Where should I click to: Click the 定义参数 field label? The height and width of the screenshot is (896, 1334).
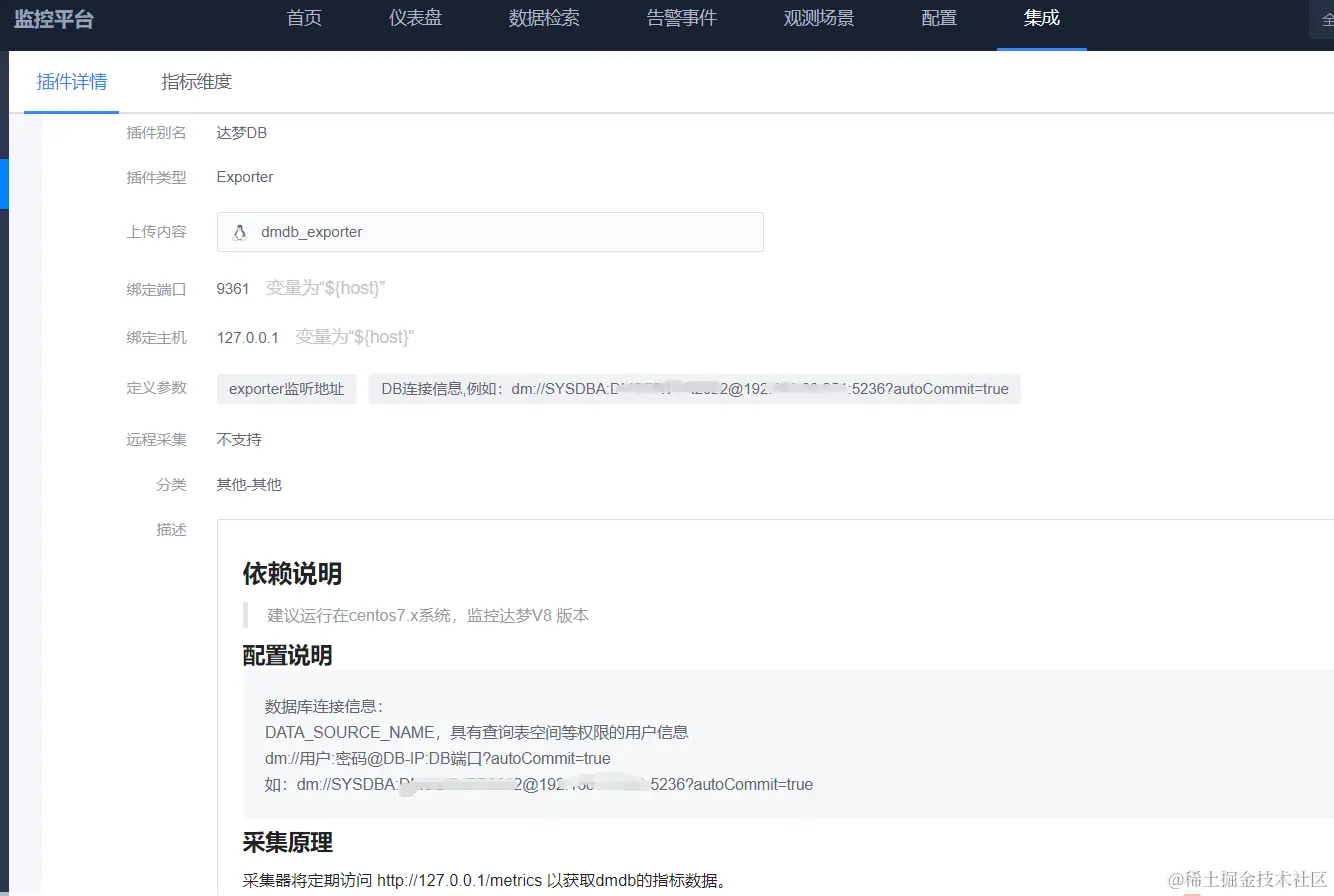coord(156,388)
